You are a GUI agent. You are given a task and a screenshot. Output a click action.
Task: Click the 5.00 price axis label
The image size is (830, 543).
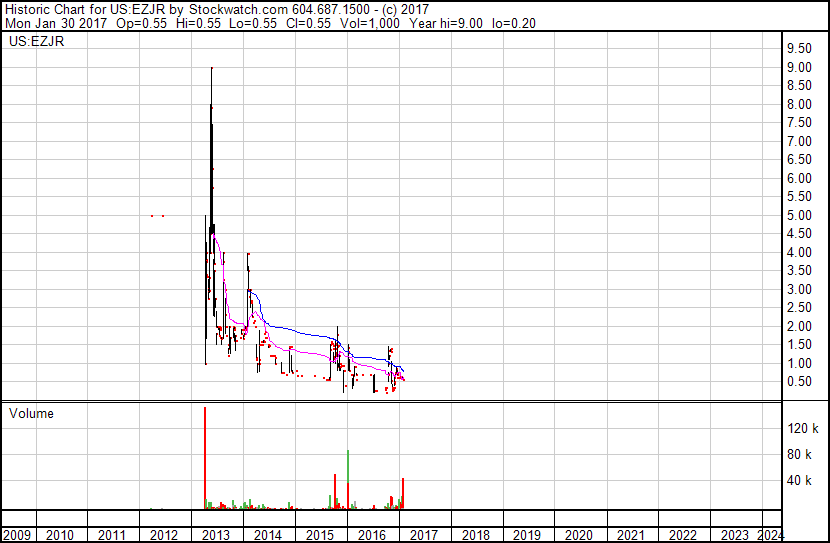click(799, 215)
